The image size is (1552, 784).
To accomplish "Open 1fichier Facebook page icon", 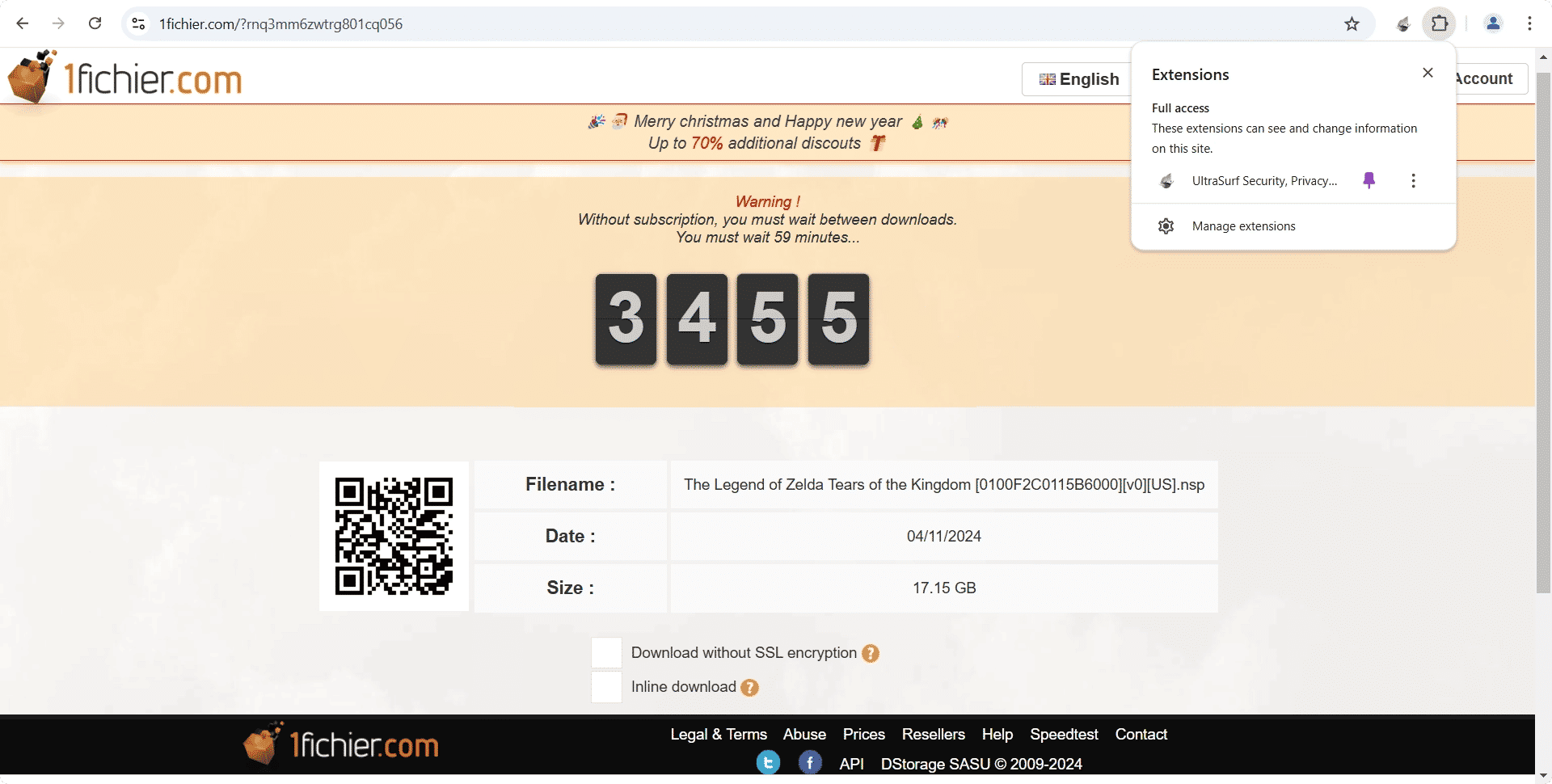I will pos(810,762).
